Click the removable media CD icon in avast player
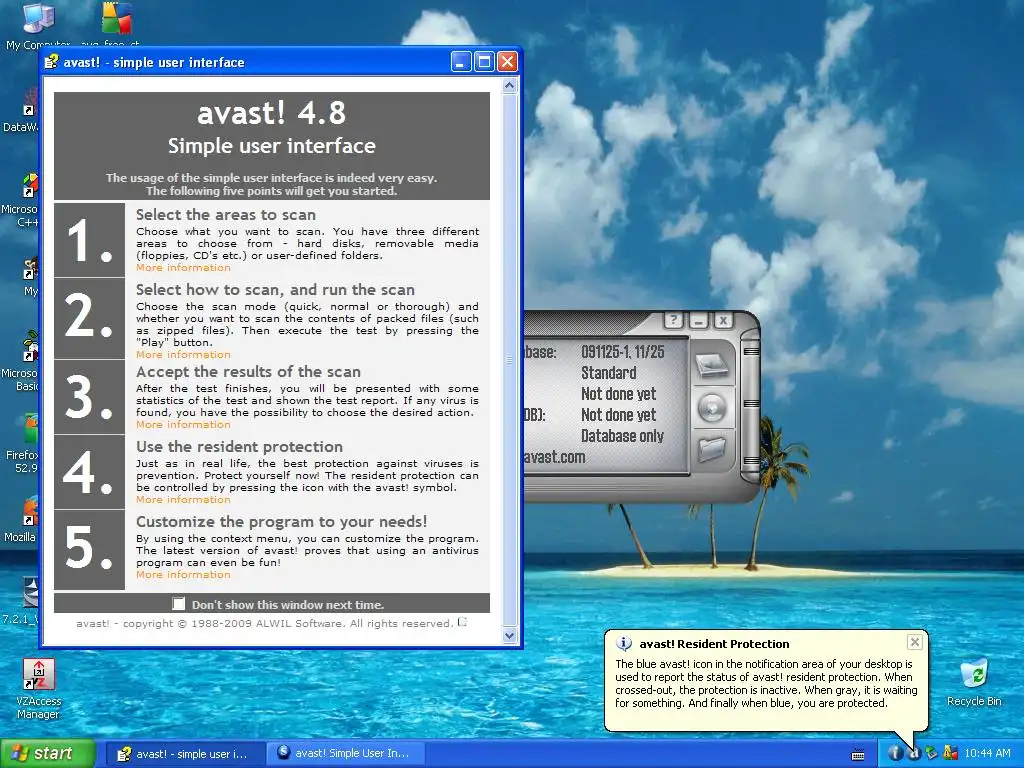Viewport: 1024px width, 768px height. [712, 408]
